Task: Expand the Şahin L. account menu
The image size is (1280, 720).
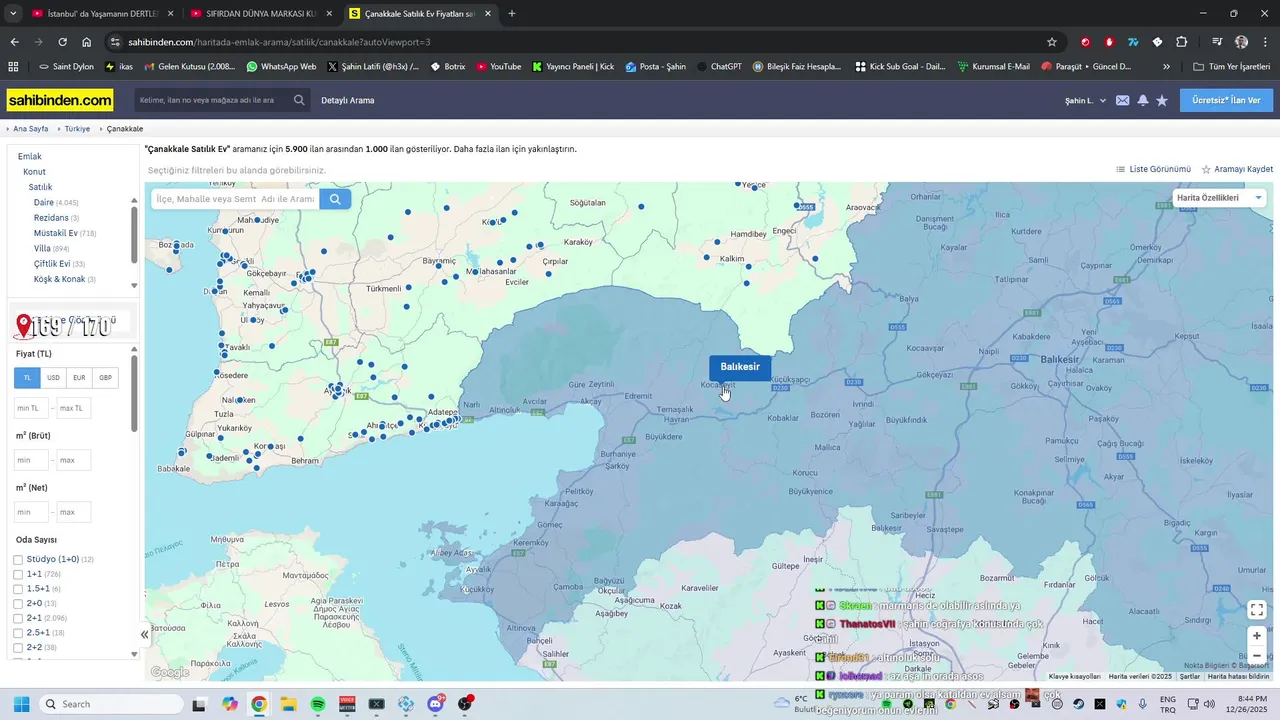Action: click(x=1085, y=100)
